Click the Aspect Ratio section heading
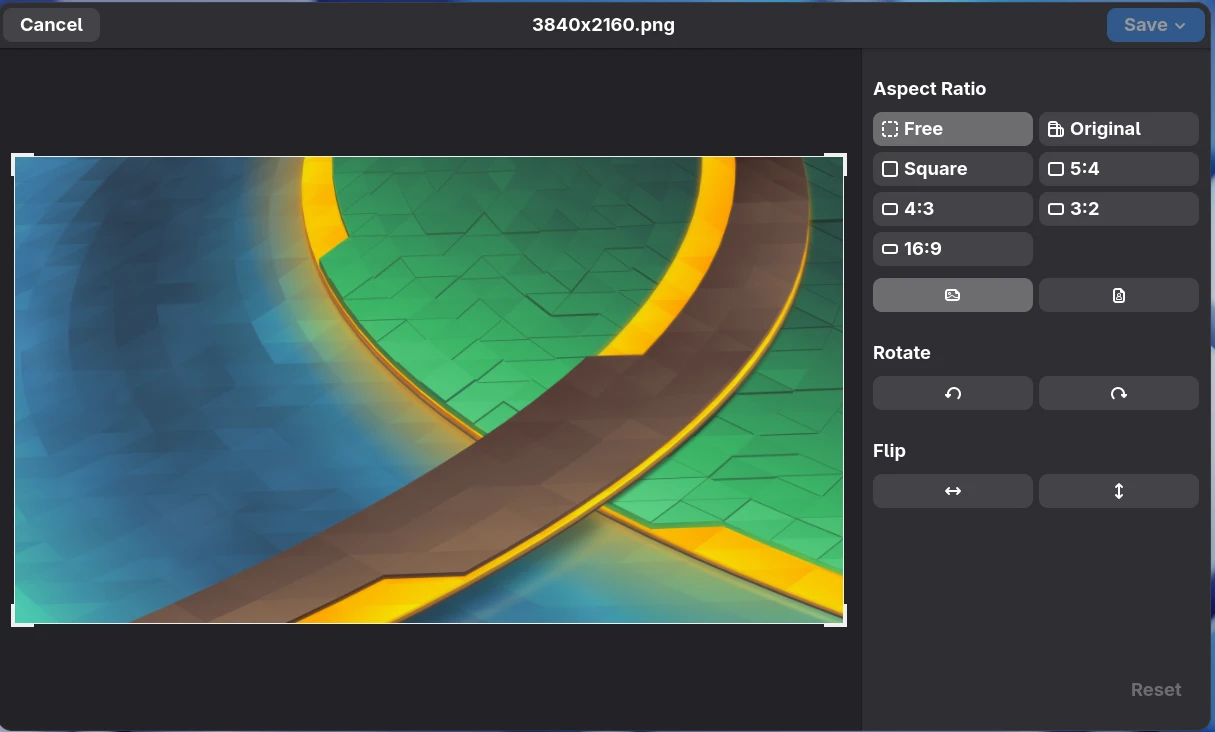 click(x=929, y=89)
